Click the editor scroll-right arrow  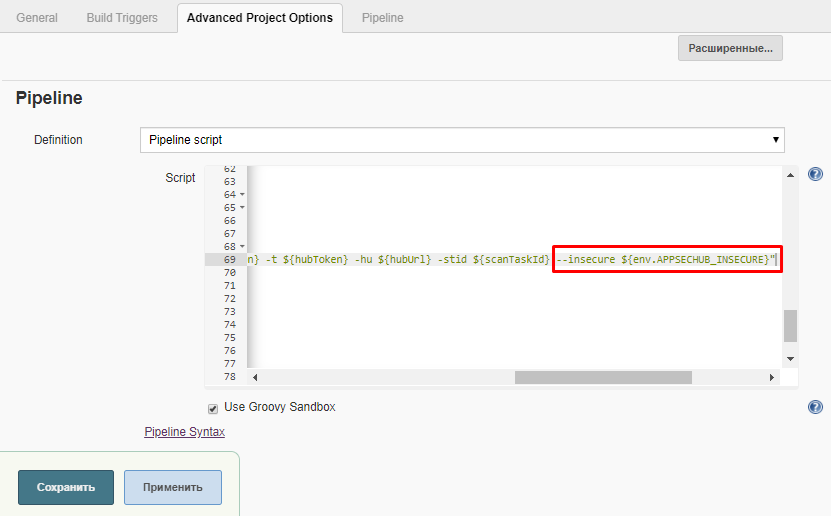[771, 378]
